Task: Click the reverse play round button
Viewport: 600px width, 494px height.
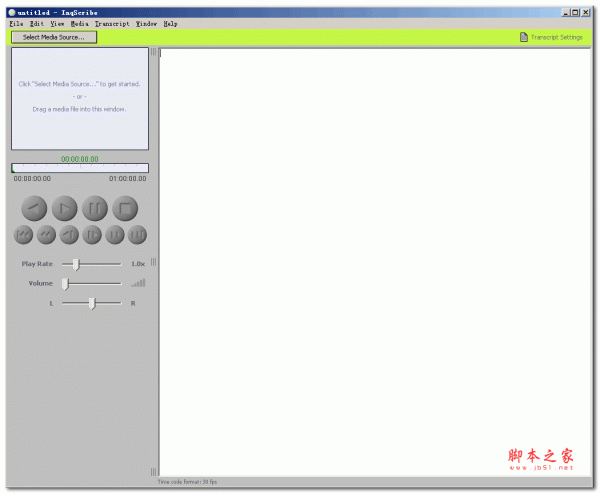Action: click(x=34, y=209)
